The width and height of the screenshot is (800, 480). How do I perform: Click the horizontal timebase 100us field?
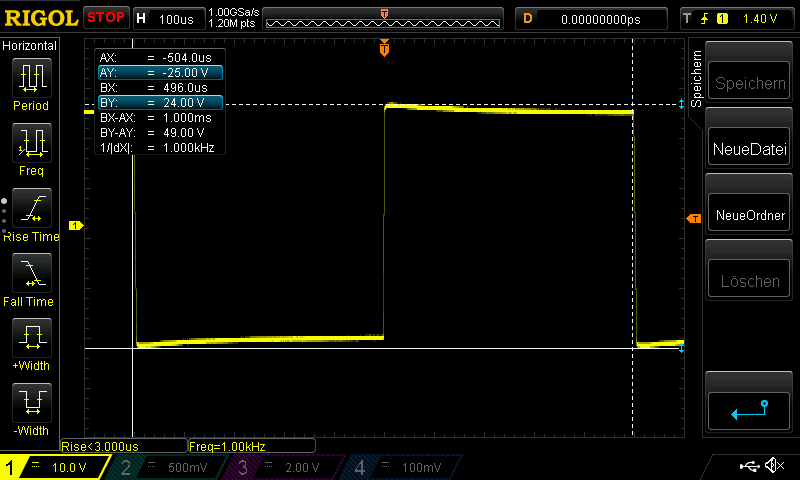pyautogui.click(x=169, y=19)
